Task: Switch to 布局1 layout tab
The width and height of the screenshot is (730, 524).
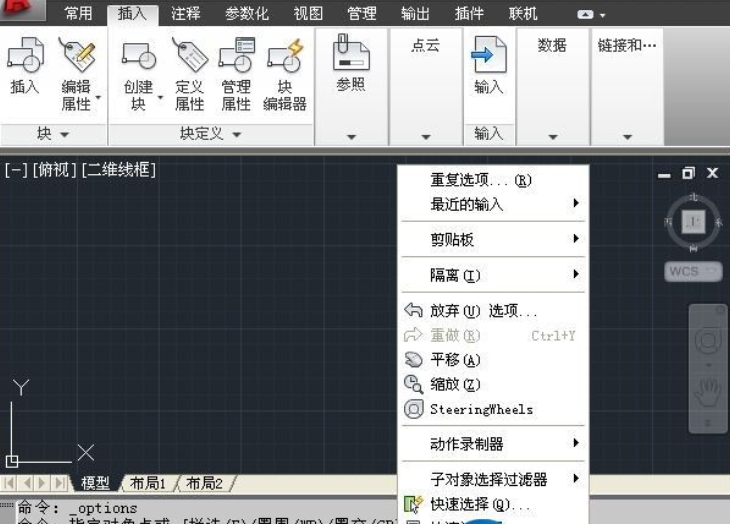Action: (148, 483)
